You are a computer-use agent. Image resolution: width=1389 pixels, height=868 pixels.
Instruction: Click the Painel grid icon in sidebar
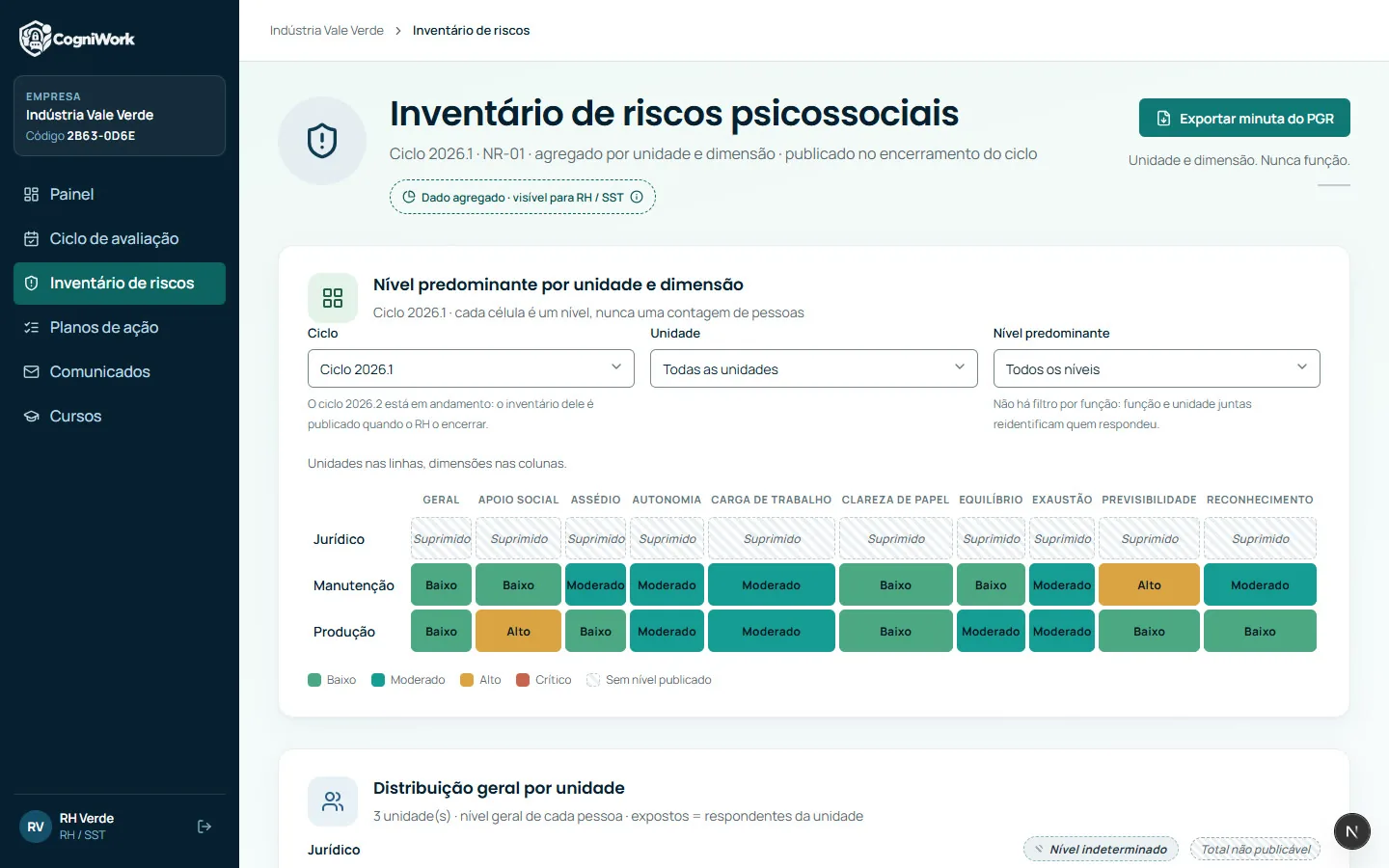(x=31, y=195)
